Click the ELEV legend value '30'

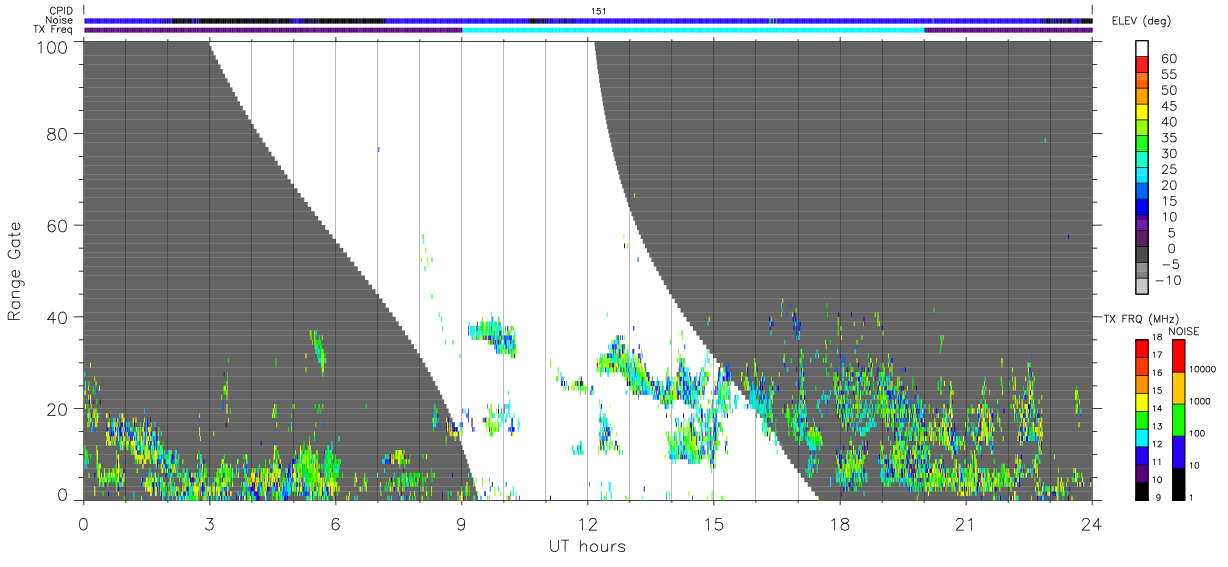(1168, 154)
